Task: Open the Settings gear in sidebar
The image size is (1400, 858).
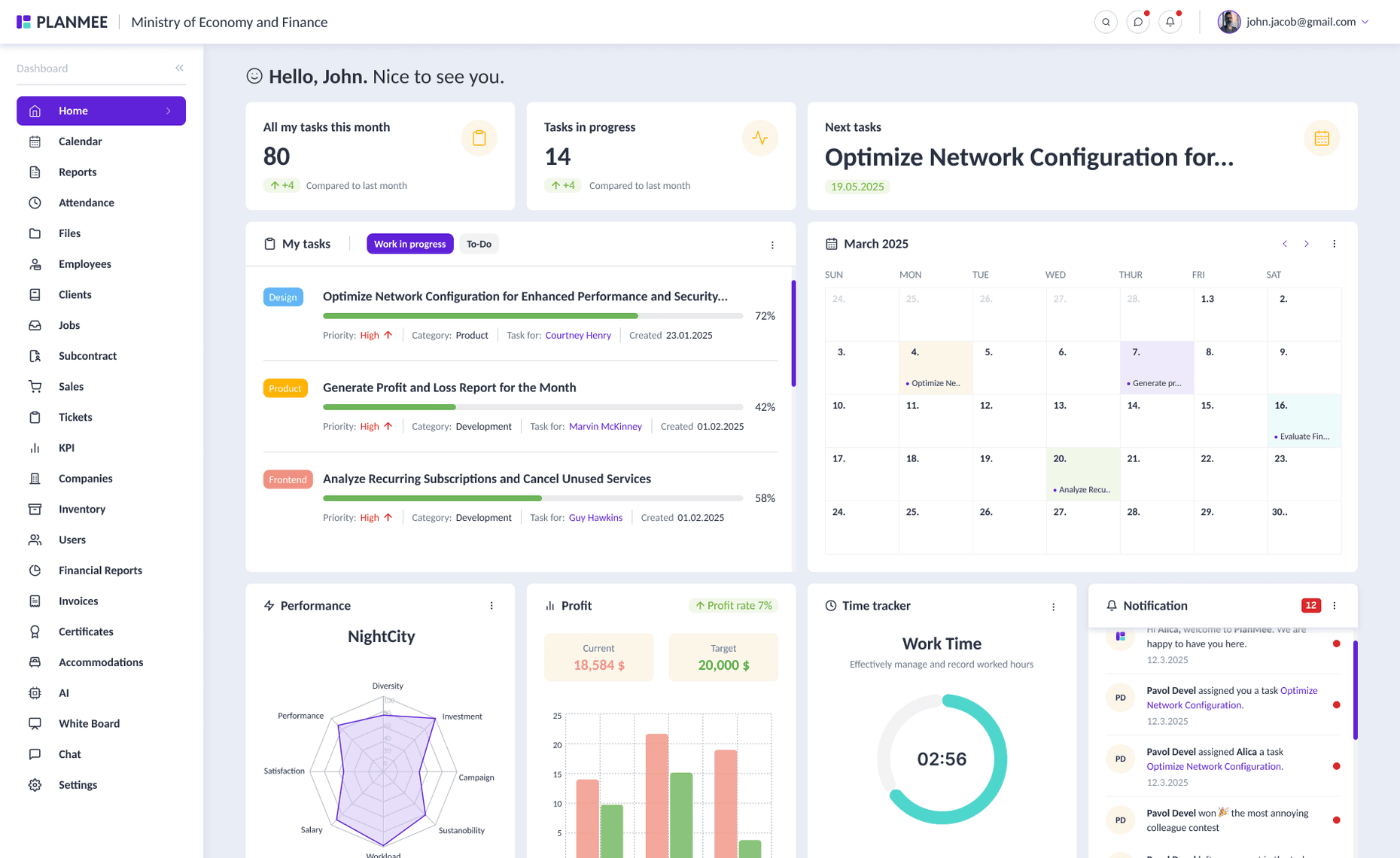Action: tap(35, 785)
